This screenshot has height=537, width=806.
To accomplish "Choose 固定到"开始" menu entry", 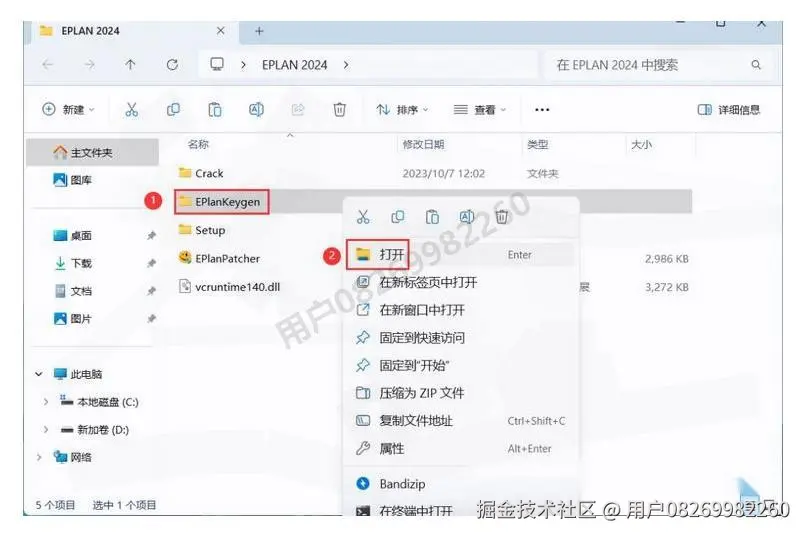I will pos(460,365).
